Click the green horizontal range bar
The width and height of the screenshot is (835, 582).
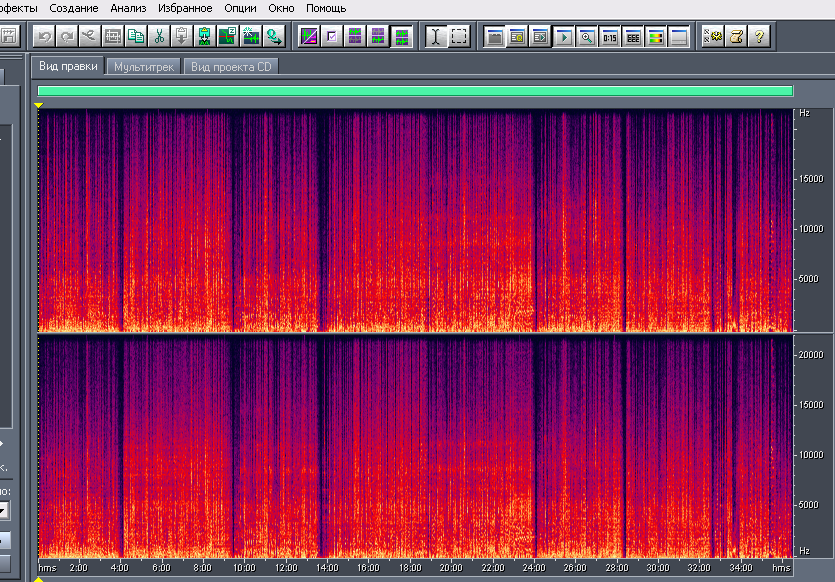(x=415, y=91)
